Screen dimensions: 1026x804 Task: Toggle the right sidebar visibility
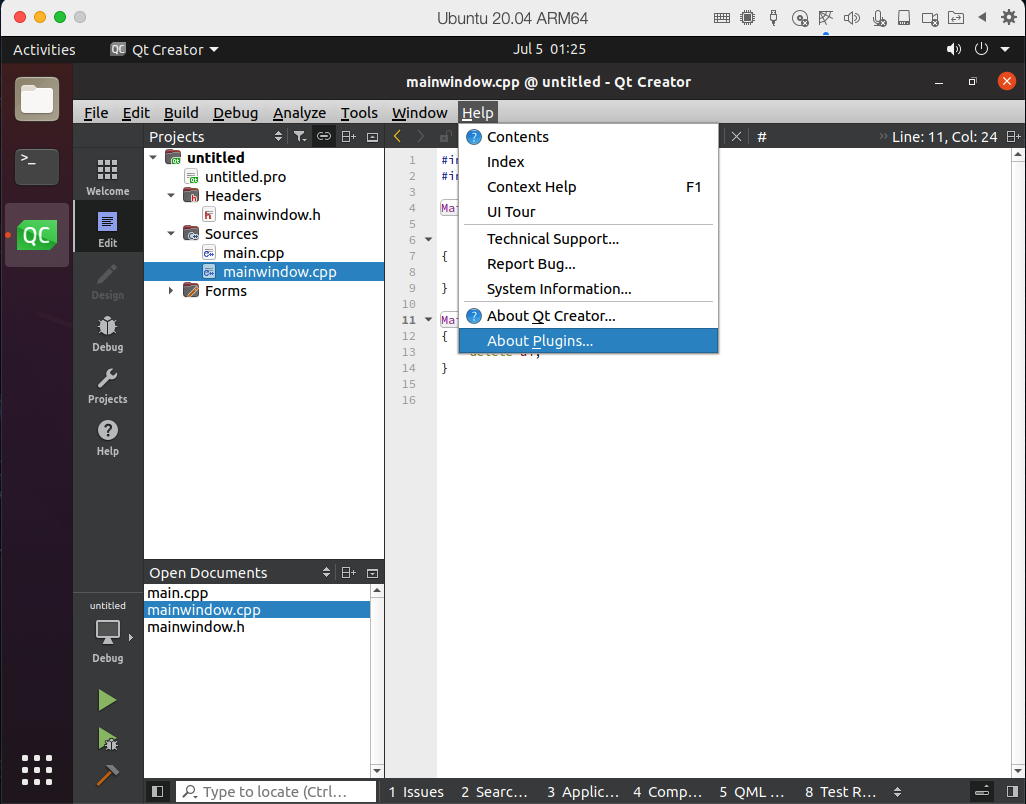pyautogui.click(x=1012, y=792)
